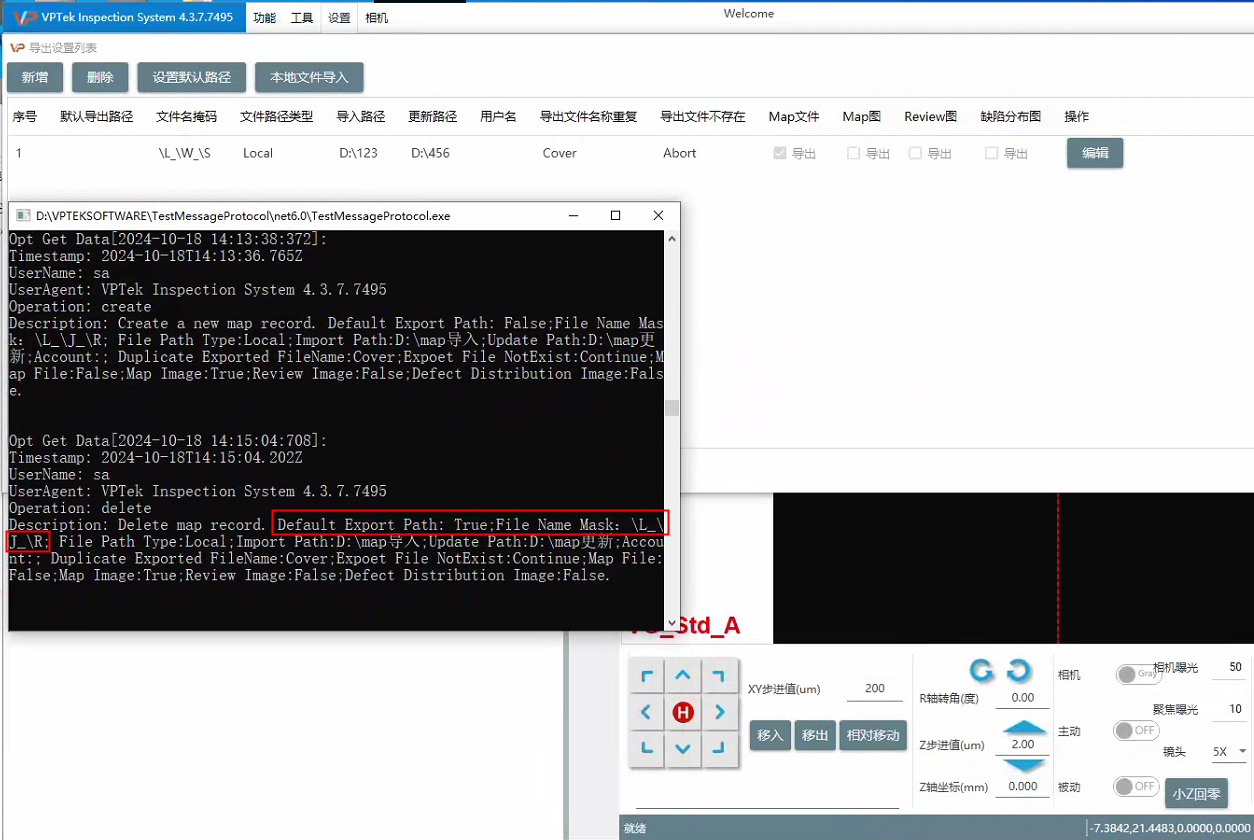Click the 默认导出路径 column header
1254x840 pixels.
(97, 116)
